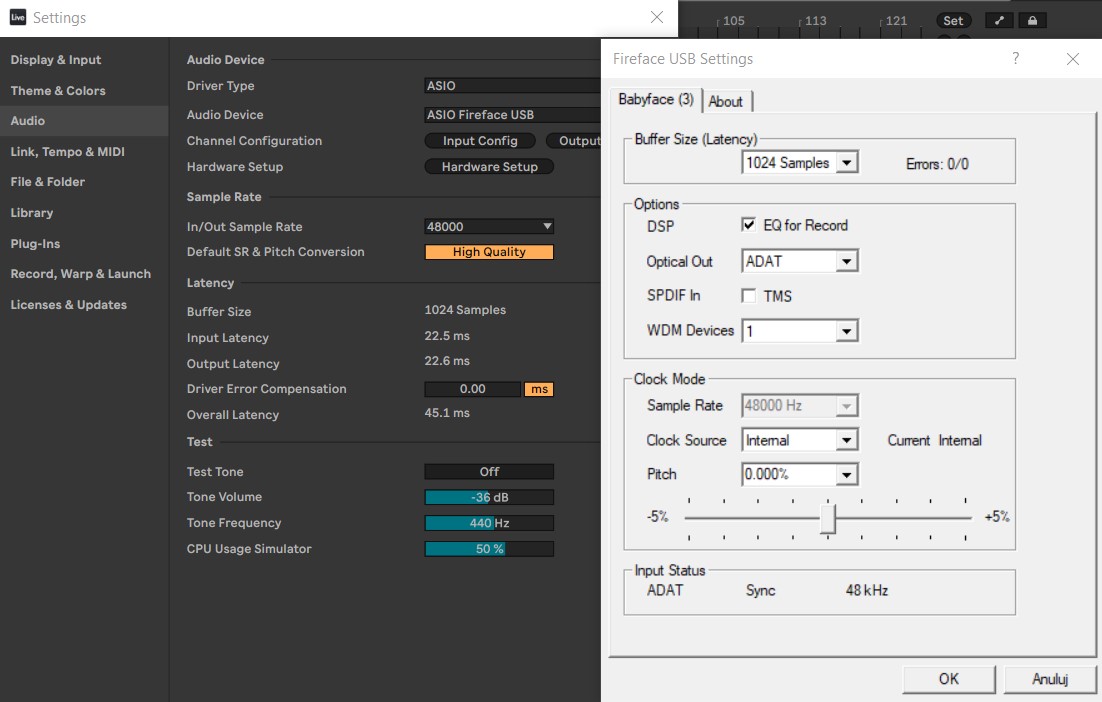Open In/Out Sample Rate dropdown
This screenshot has width=1102, height=702.
click(489, 226)
